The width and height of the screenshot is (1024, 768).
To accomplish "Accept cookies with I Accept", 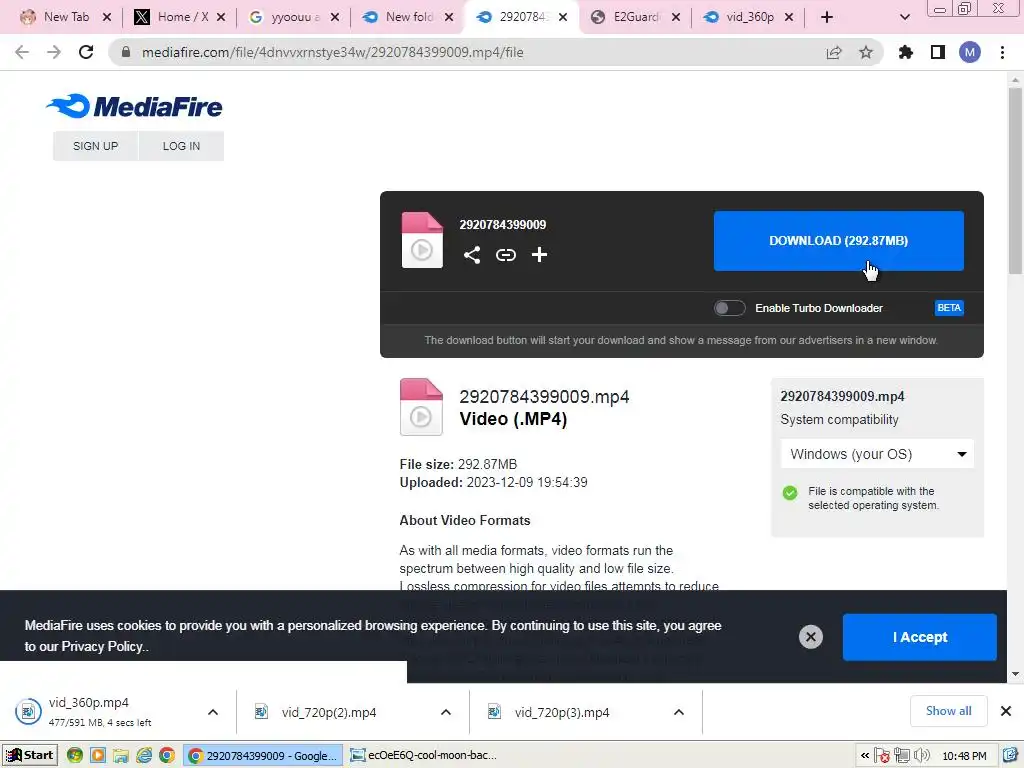I will point(920,637).
